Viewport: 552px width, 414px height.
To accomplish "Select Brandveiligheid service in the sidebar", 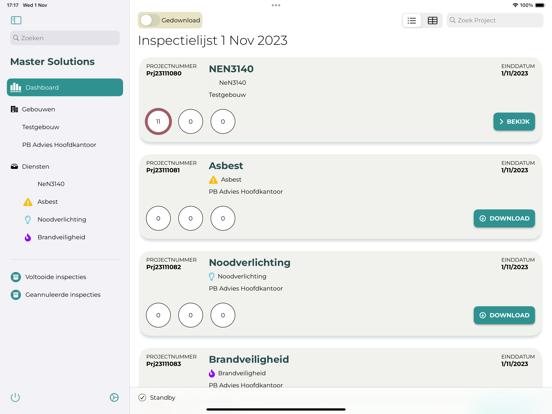I will (x=61, y=237).
